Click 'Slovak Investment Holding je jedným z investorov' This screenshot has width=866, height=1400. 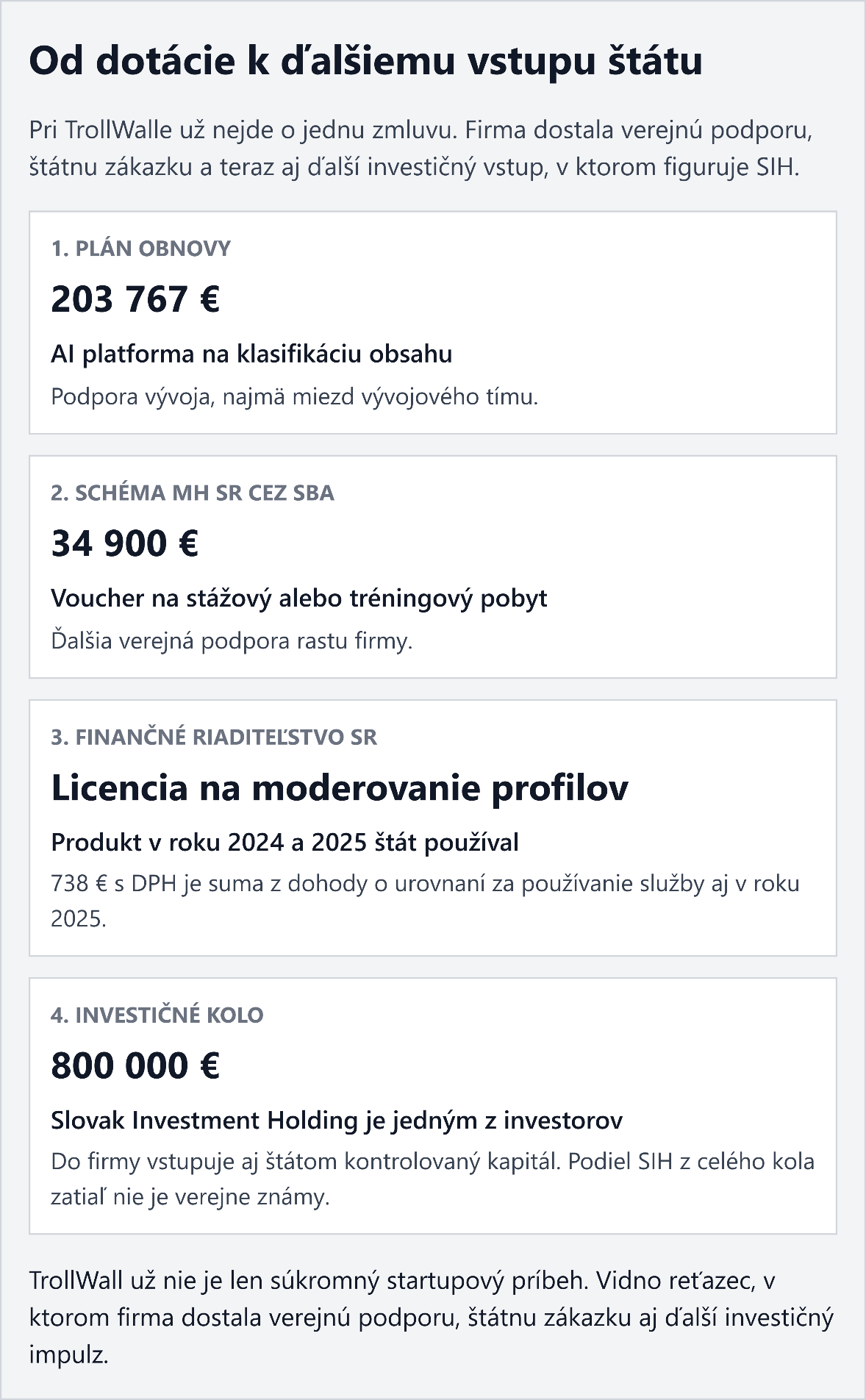coord(337,1121)
